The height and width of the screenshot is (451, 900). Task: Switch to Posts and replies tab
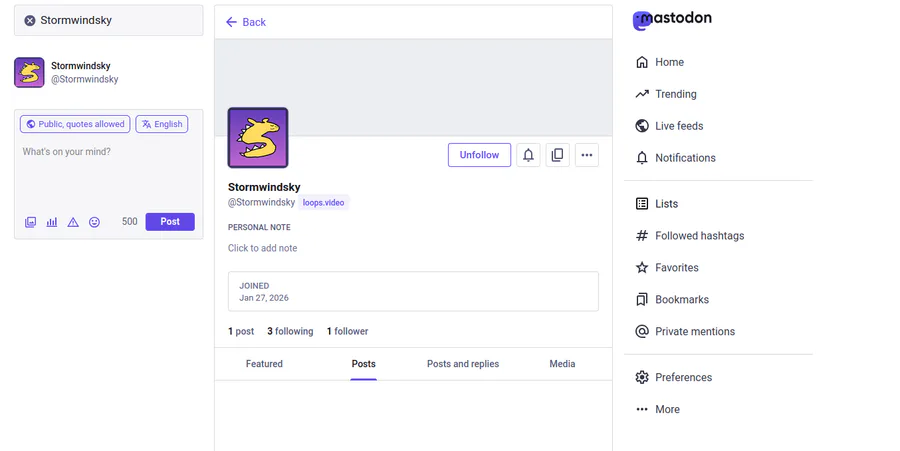point(463,364)
